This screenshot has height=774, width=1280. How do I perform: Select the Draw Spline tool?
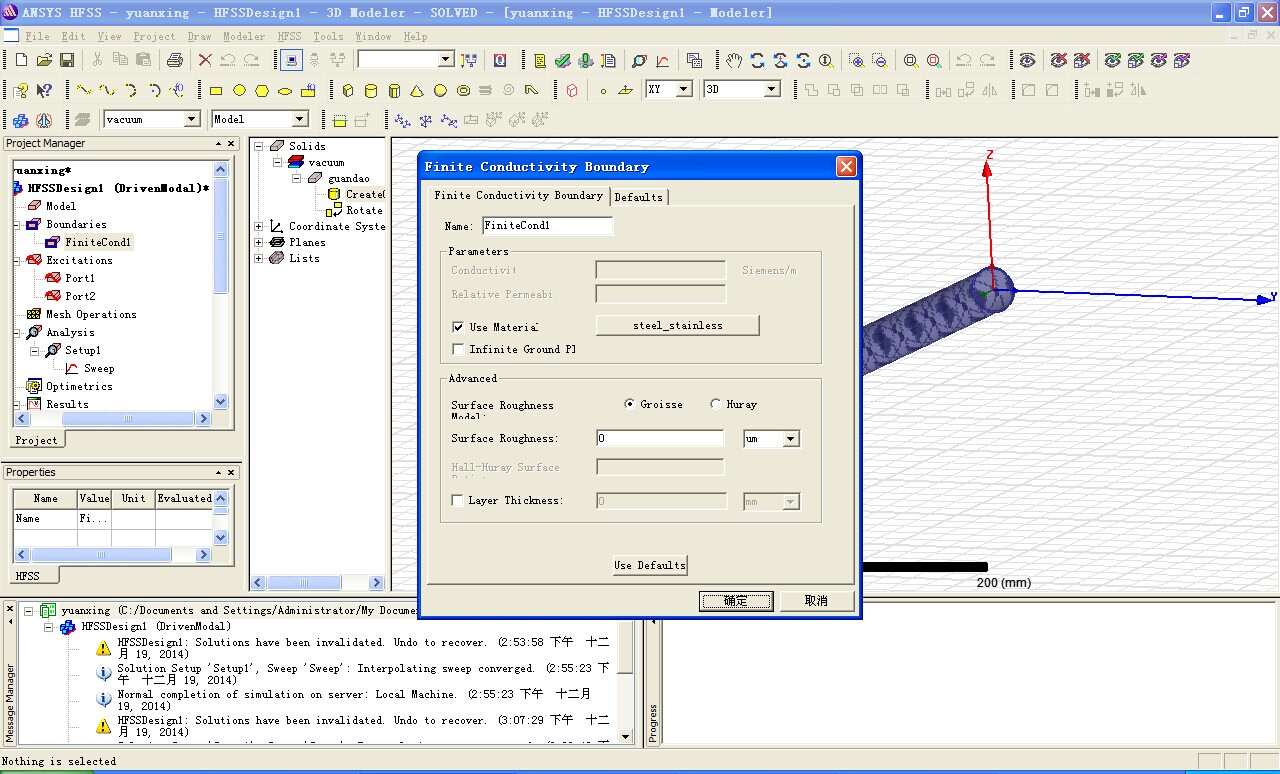tap(107, 90)
